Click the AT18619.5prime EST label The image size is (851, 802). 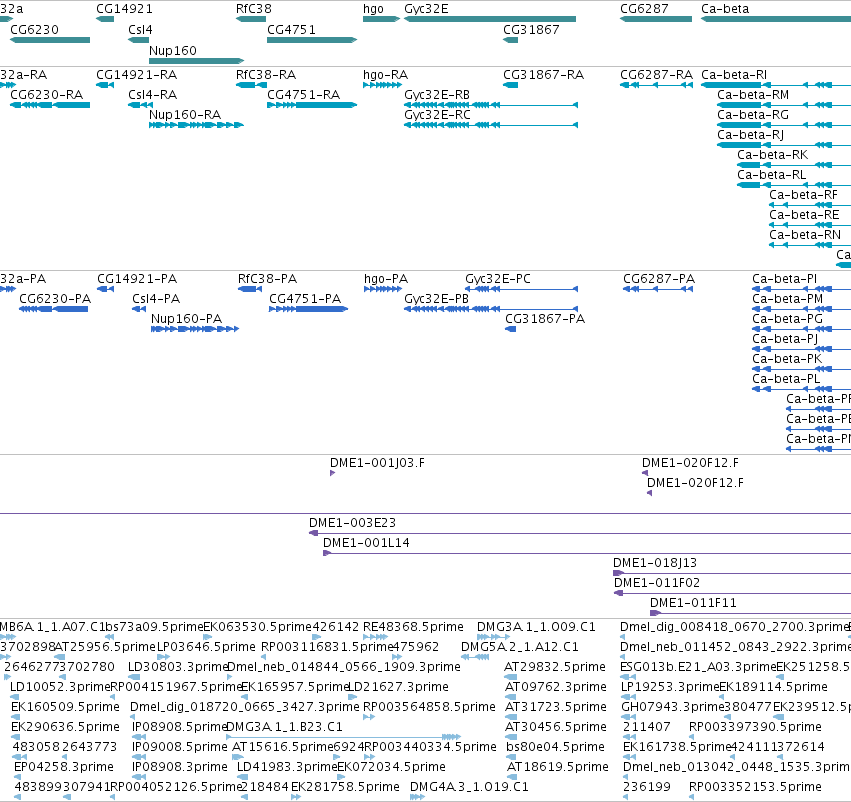coord(558,766)
